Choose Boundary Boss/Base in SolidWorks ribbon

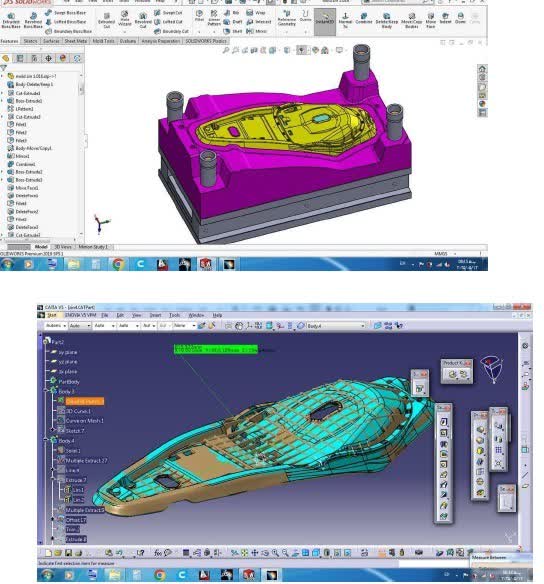[x=69, y=31]
